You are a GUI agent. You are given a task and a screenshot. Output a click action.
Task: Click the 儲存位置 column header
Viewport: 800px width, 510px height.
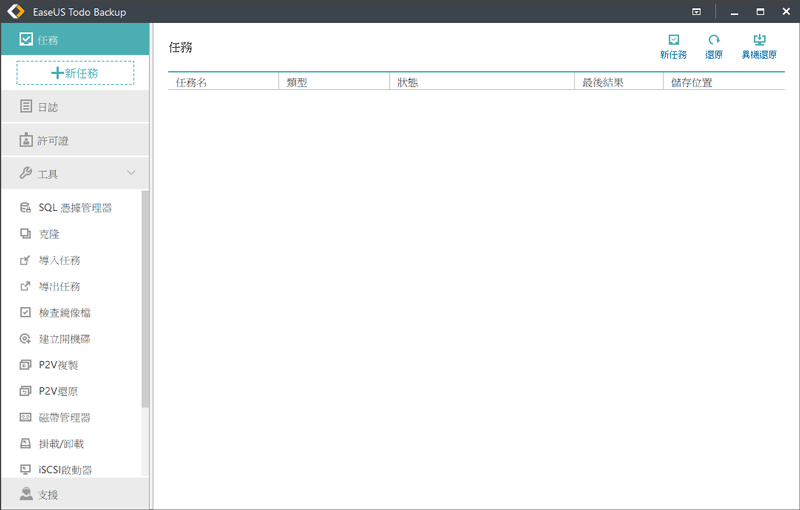tap(689, 82)
